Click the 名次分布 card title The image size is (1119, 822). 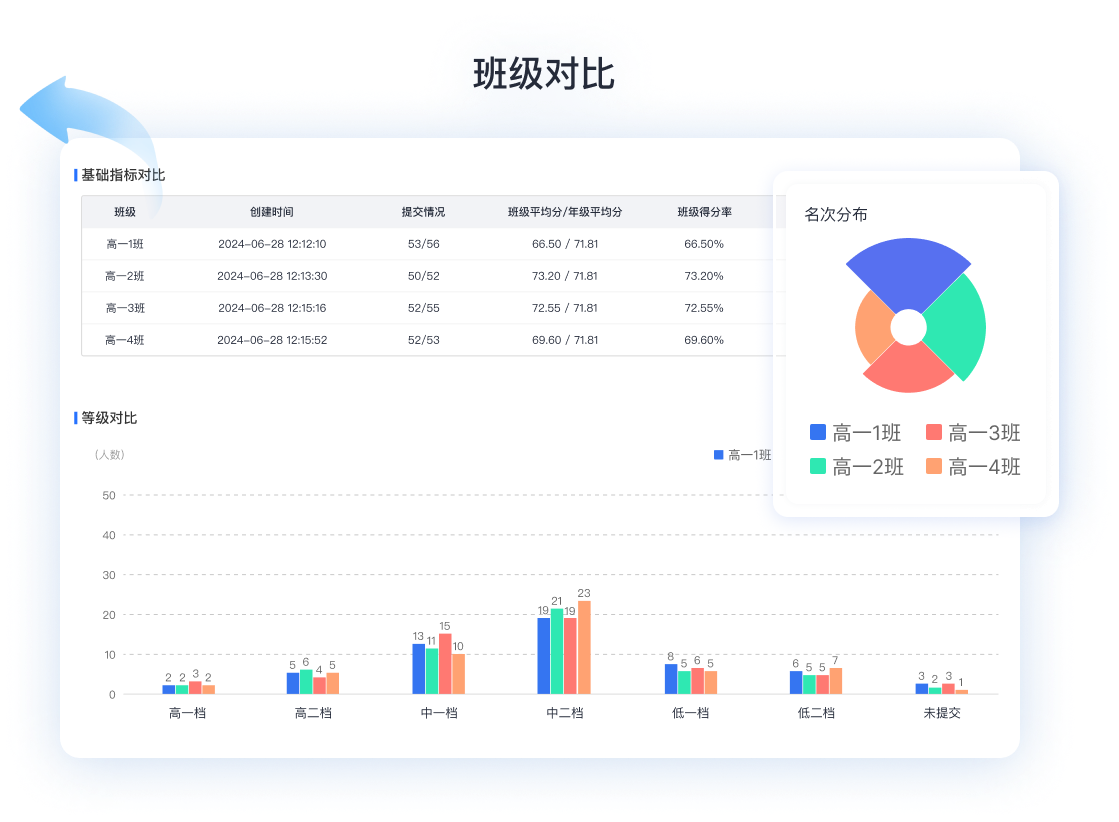pos(836,214)
